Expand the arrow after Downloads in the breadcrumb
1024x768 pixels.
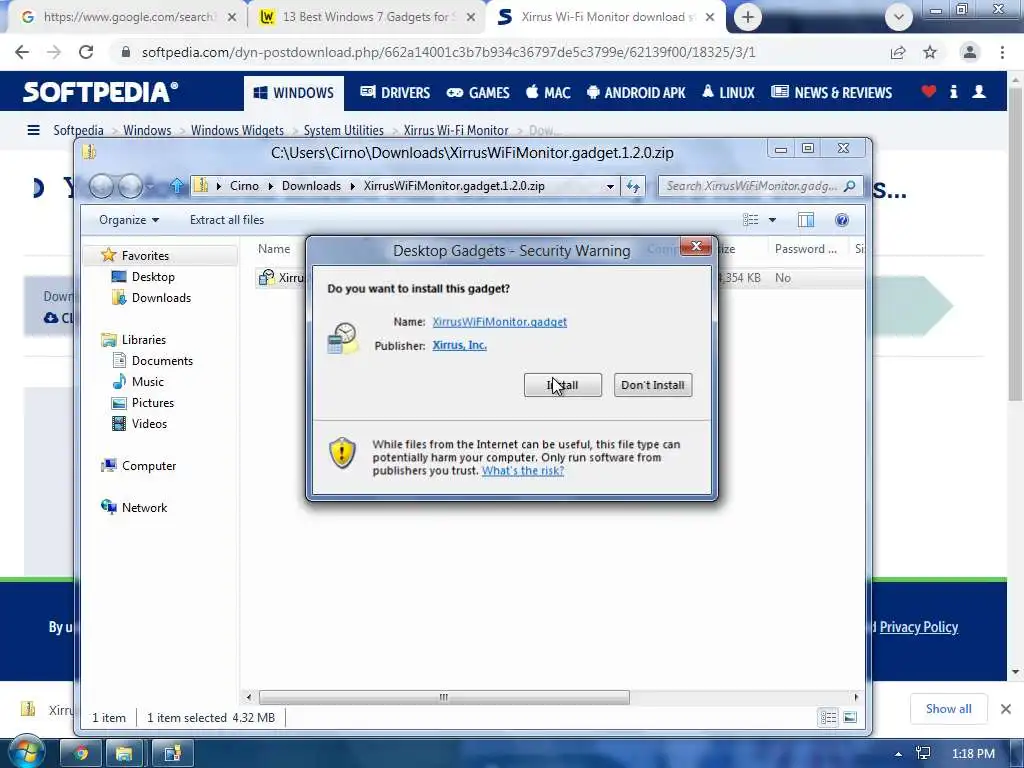click(353, 186)
